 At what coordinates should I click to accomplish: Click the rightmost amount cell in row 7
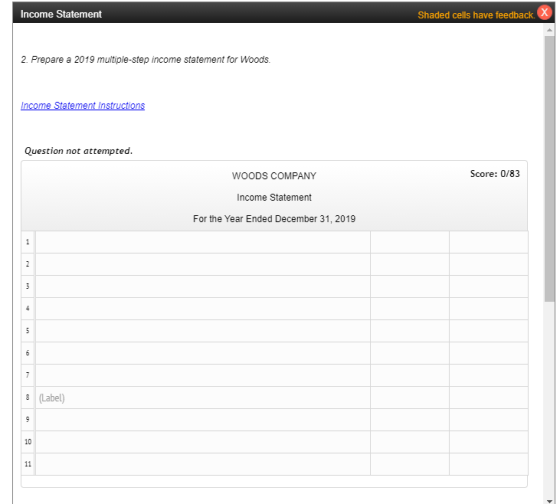(489, 375)
